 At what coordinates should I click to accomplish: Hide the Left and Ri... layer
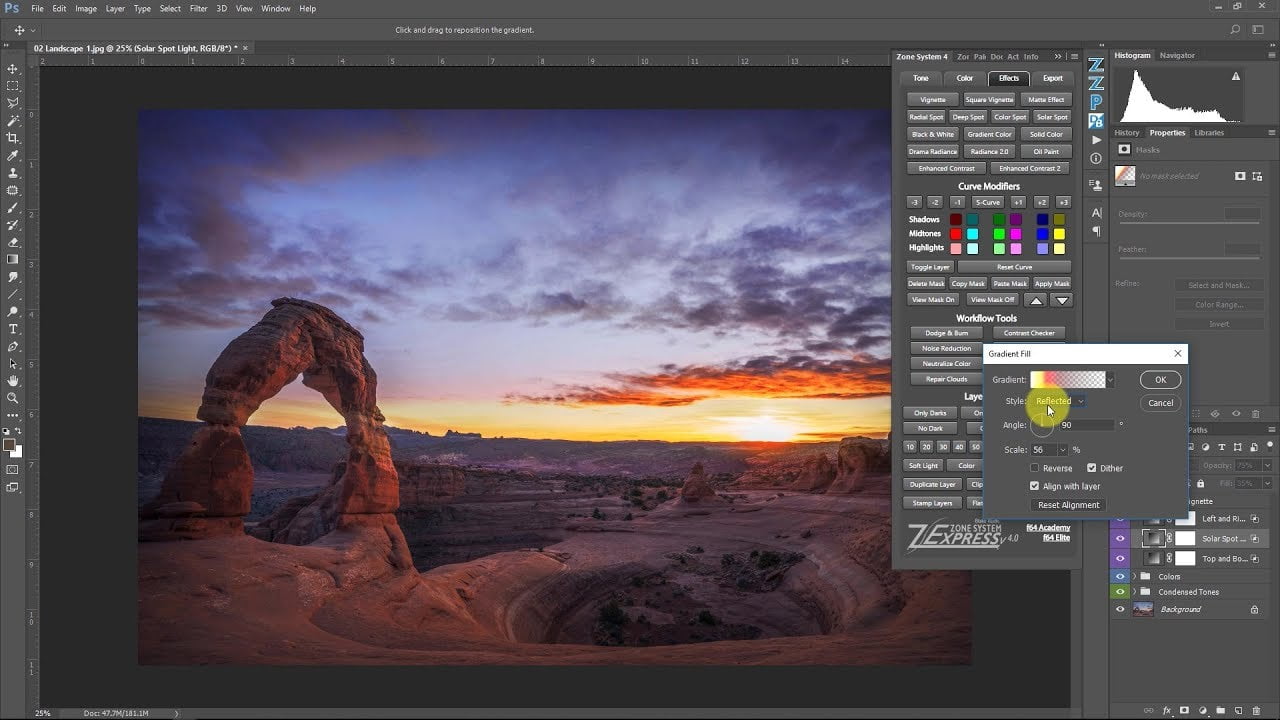(1120, 519)
